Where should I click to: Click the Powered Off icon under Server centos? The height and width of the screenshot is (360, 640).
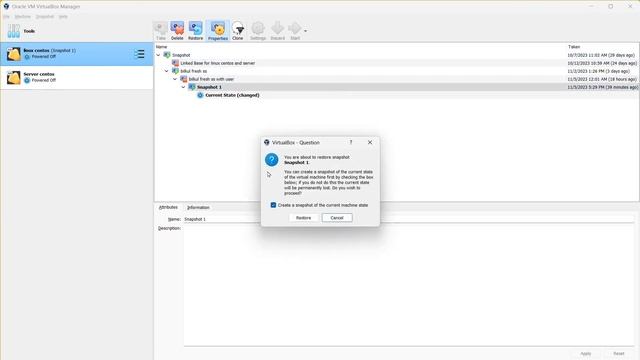pos(27,80)
